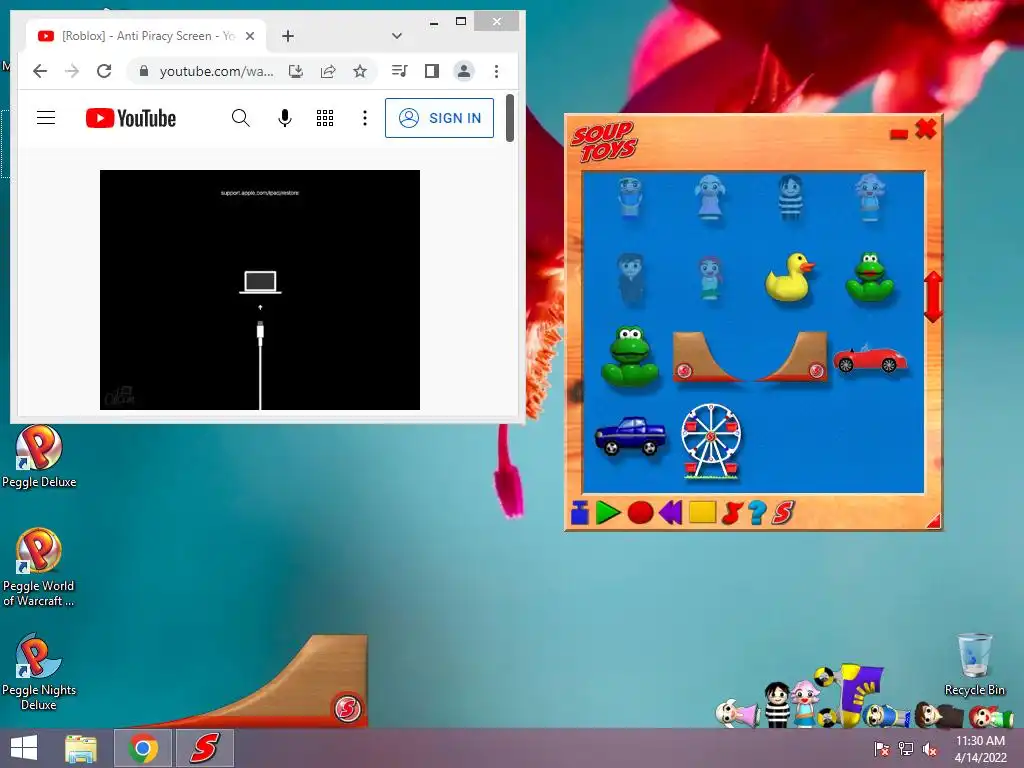Open the Recycle Bin
1024x768 pixels.
pyautogui.click(x=974, y=664)
